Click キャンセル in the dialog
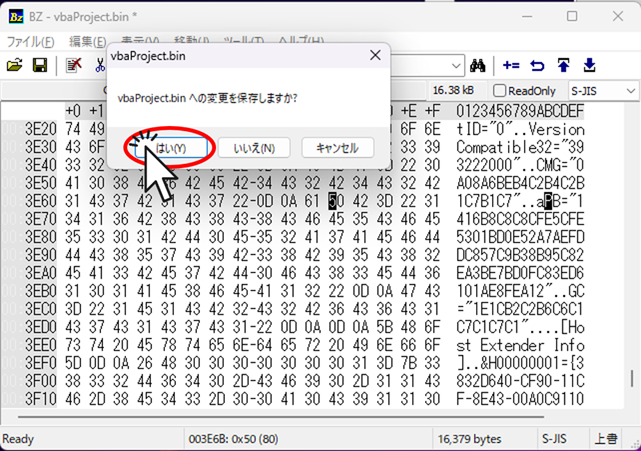 tap(337, 148)
